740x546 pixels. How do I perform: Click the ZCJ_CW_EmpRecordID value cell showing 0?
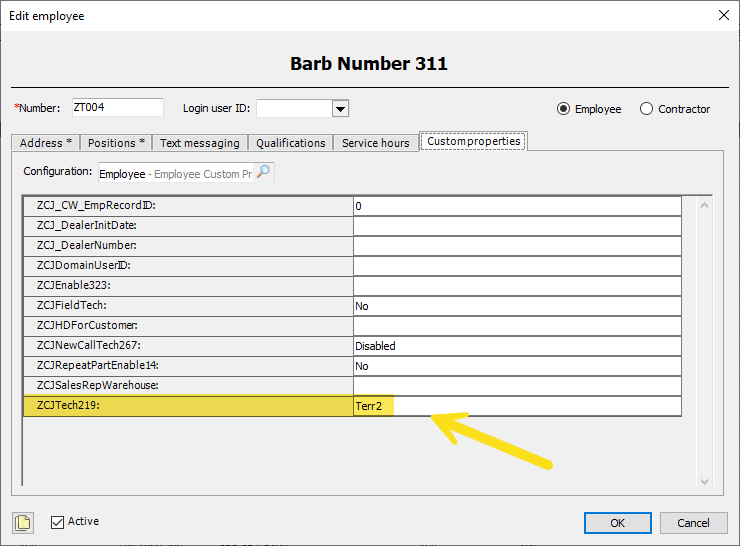coord(517,206)
